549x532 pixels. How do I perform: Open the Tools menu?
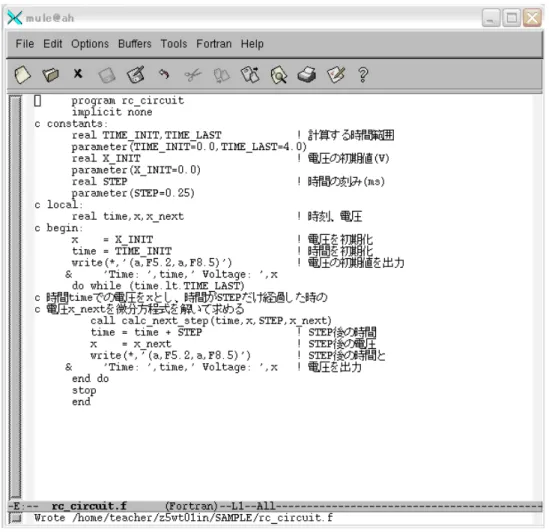click(x=174, y=44)
